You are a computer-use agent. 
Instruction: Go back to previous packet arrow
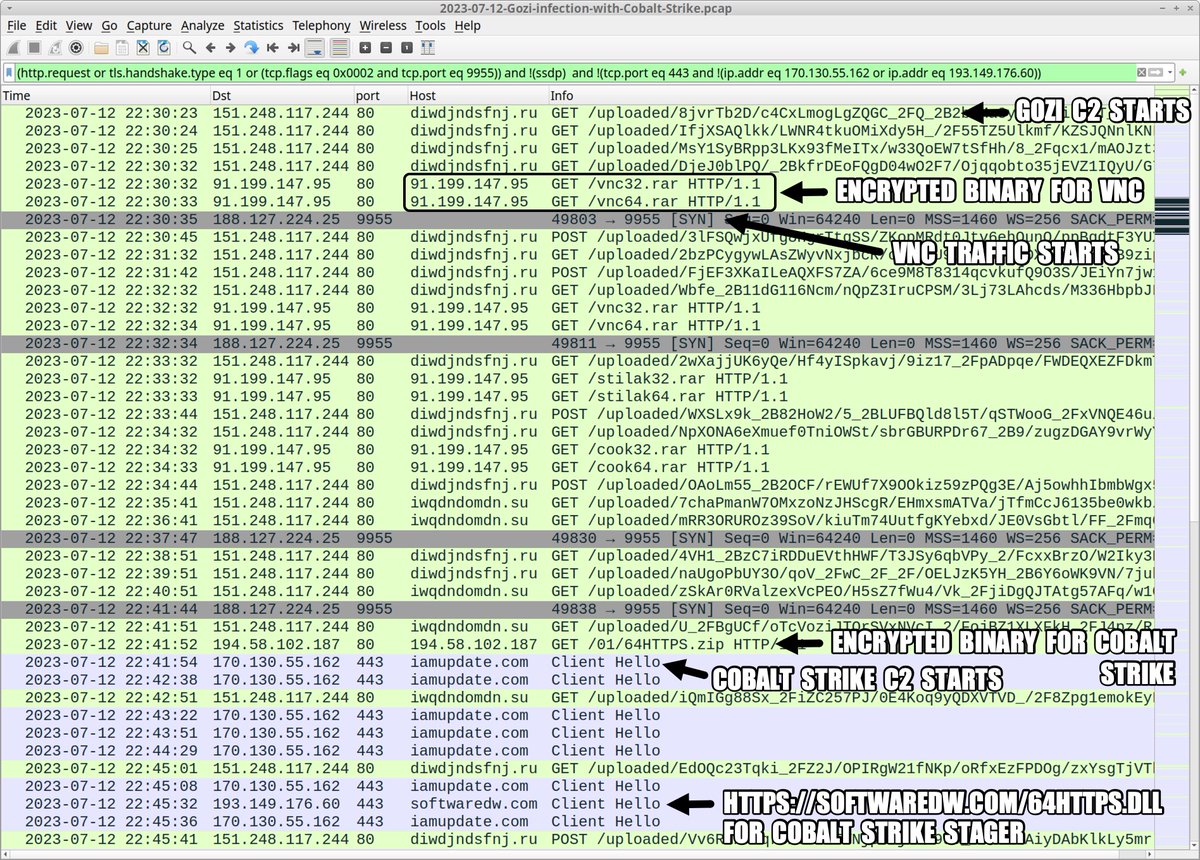210,47
